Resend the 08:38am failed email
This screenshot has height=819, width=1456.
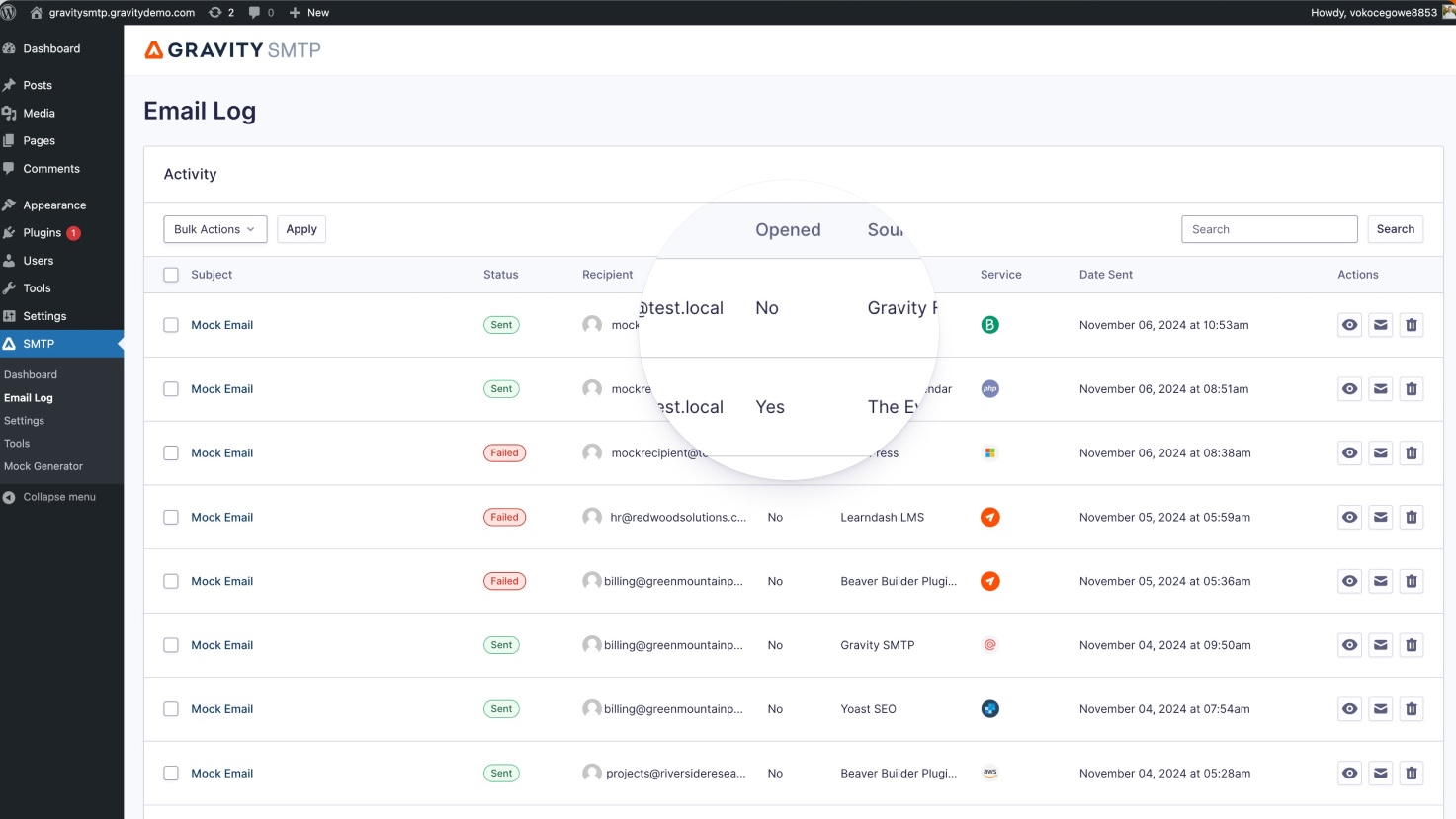coord(1381,453)
